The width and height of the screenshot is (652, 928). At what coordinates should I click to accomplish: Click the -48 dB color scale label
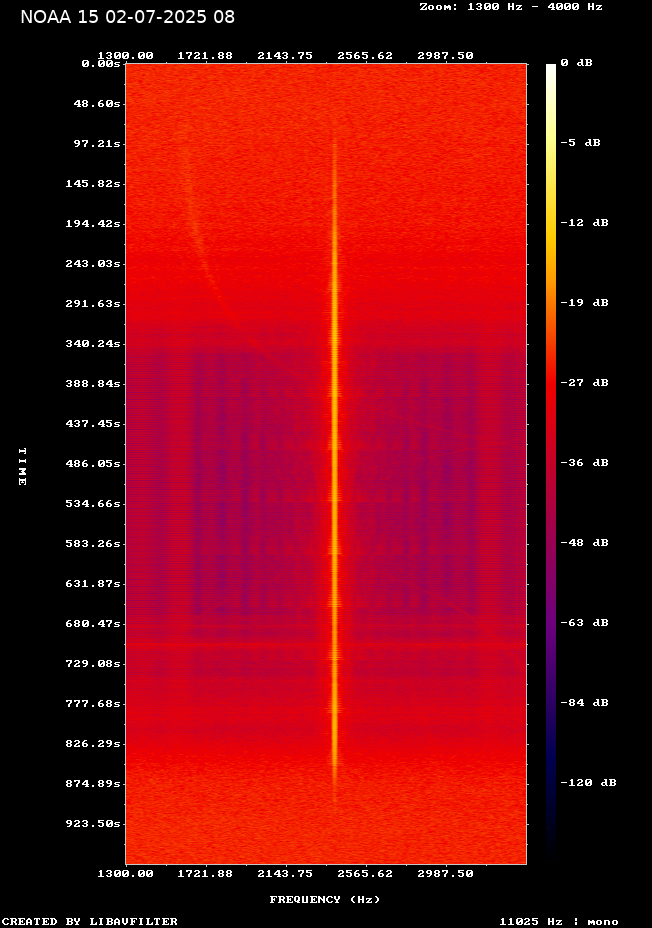585,543
